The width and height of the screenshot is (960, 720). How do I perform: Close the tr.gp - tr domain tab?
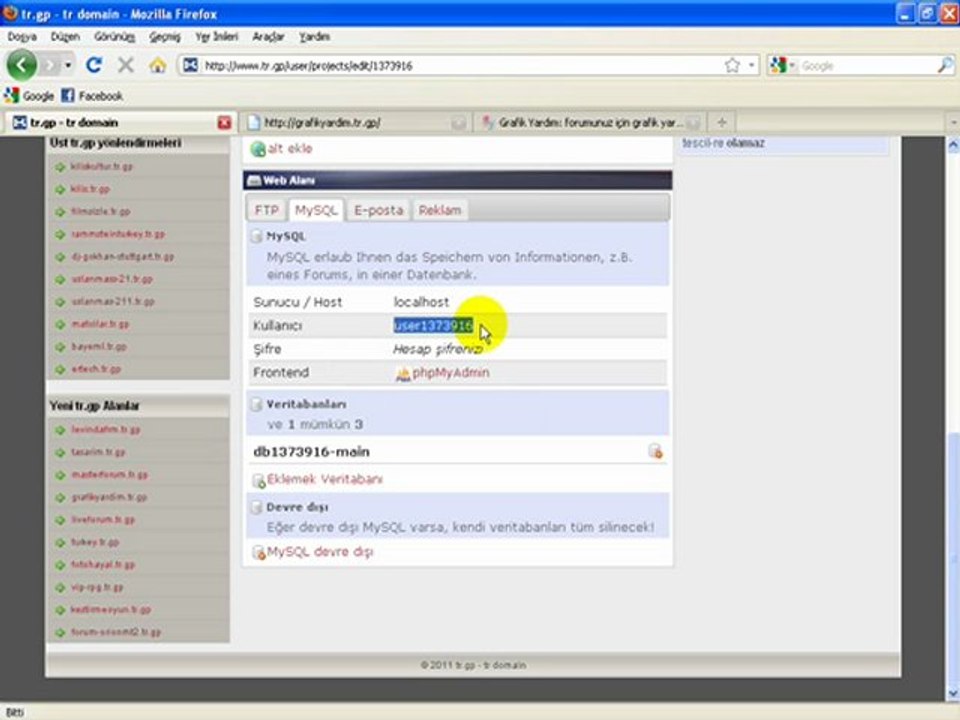(x=224, y=122)
